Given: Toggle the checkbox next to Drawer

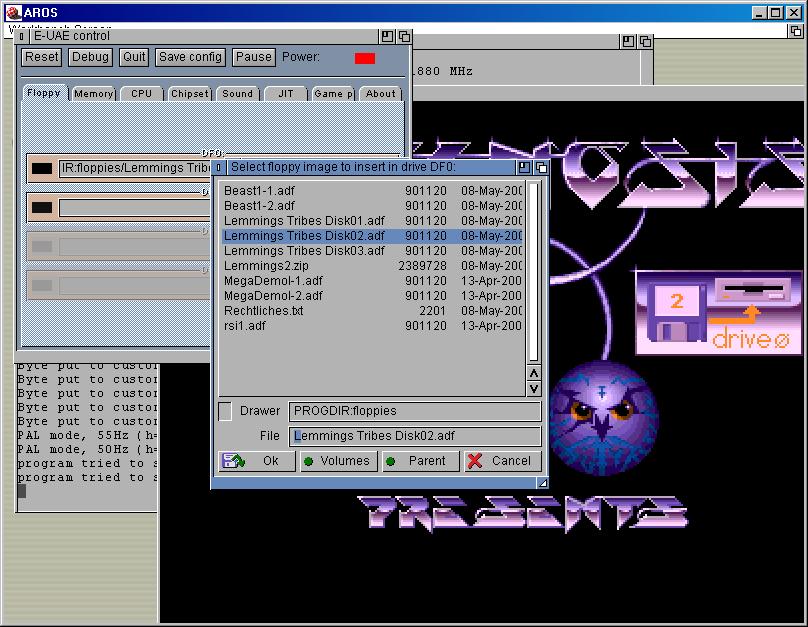Looking at the screenshot, I should coord(225,411).
